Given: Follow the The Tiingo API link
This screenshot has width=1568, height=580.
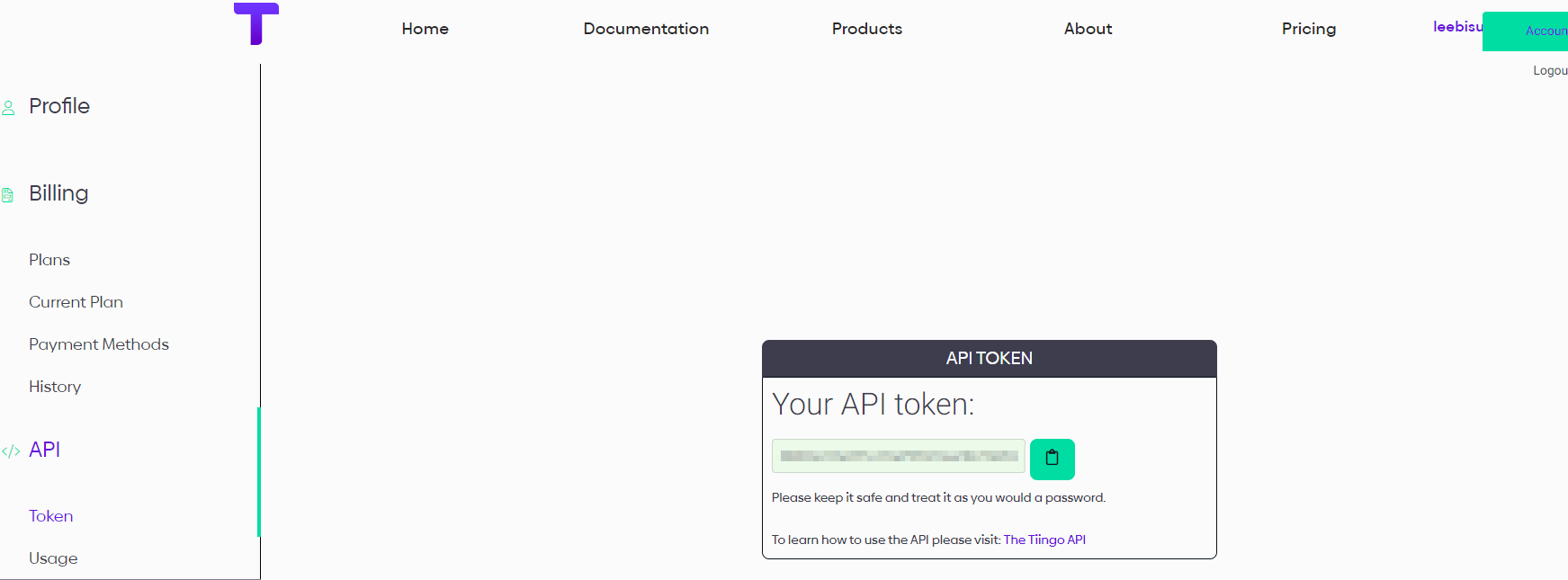Looking at the screenshot, I should click(1044, 540).
